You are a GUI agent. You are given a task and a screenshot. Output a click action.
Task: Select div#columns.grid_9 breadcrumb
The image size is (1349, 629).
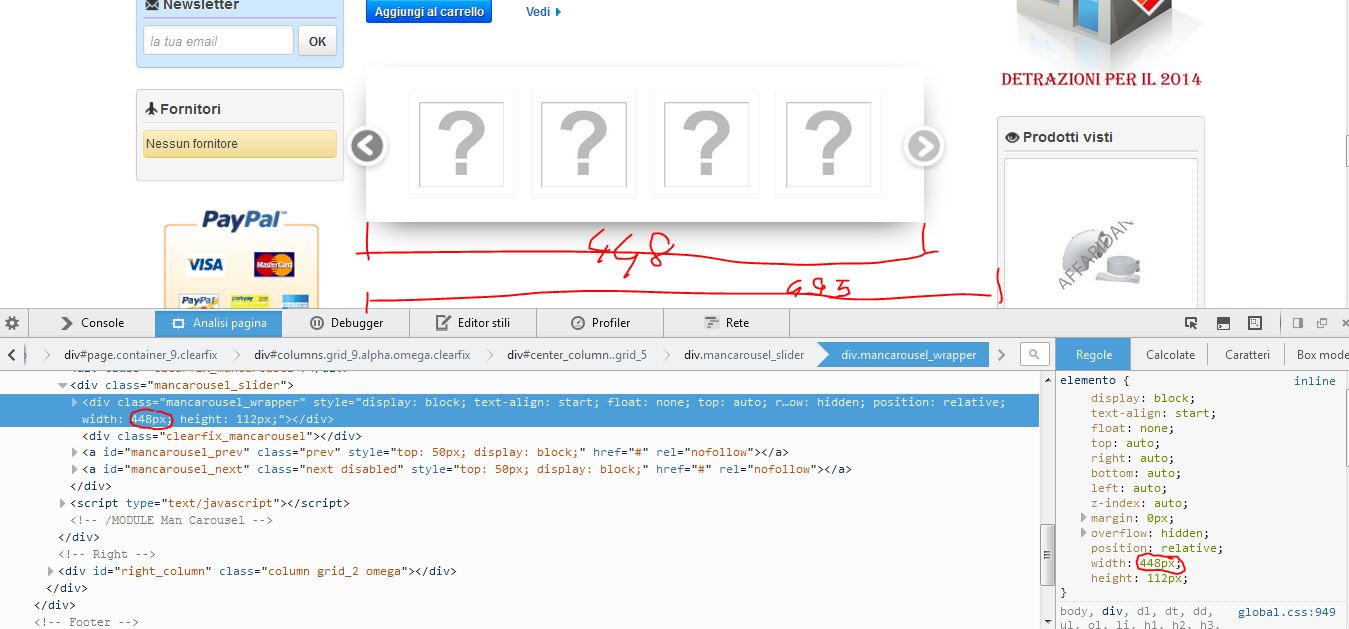coord(362,354)
